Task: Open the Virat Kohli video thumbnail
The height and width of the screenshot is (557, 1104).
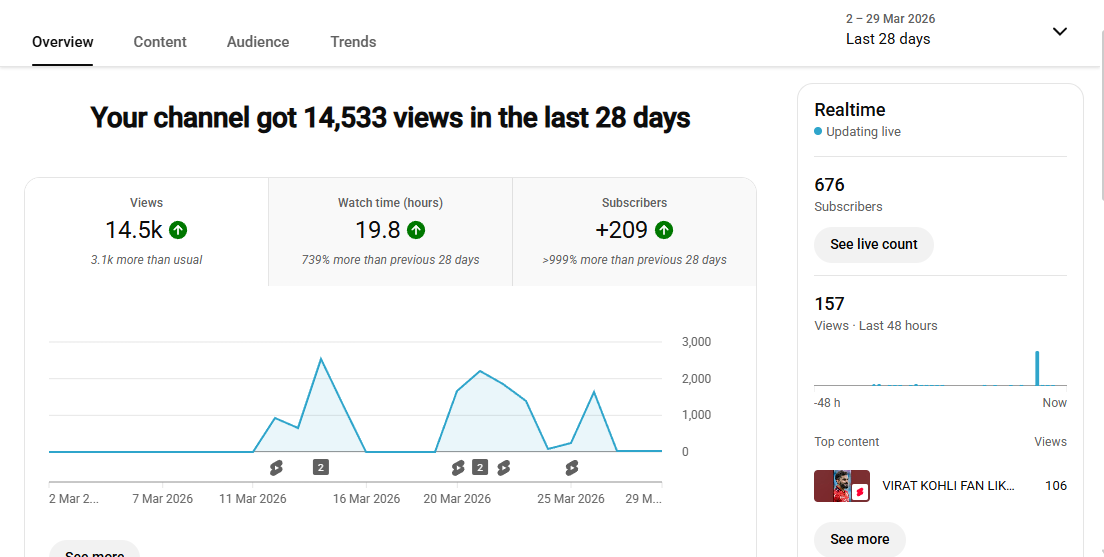Action: click(841, 486)
